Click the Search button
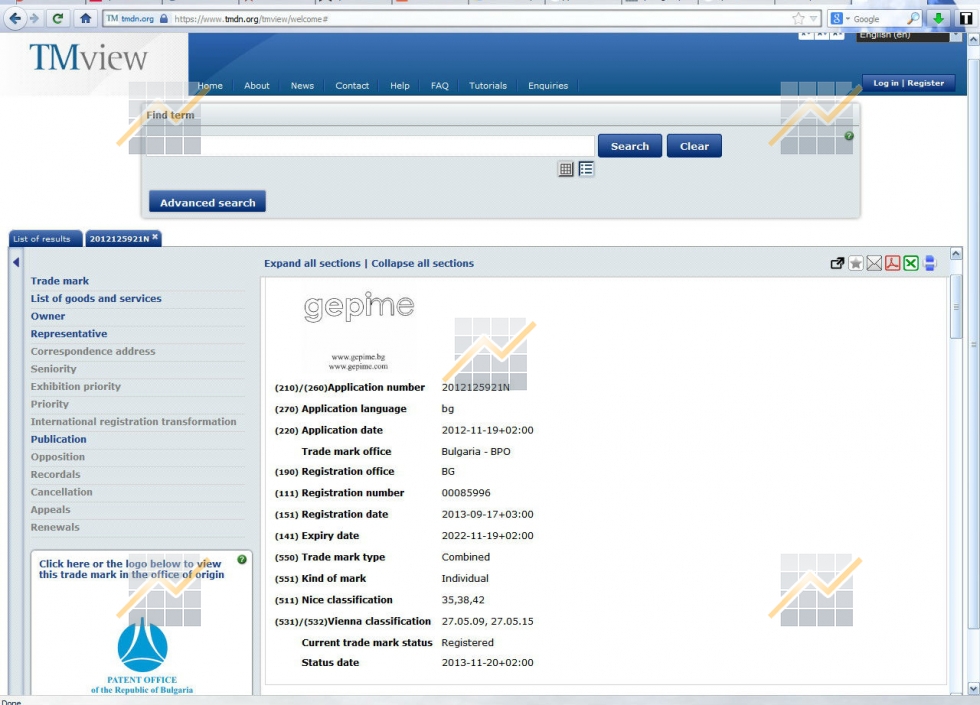This screenshot has width=980, height=705. pyautogui.click(x=629, y=146)
